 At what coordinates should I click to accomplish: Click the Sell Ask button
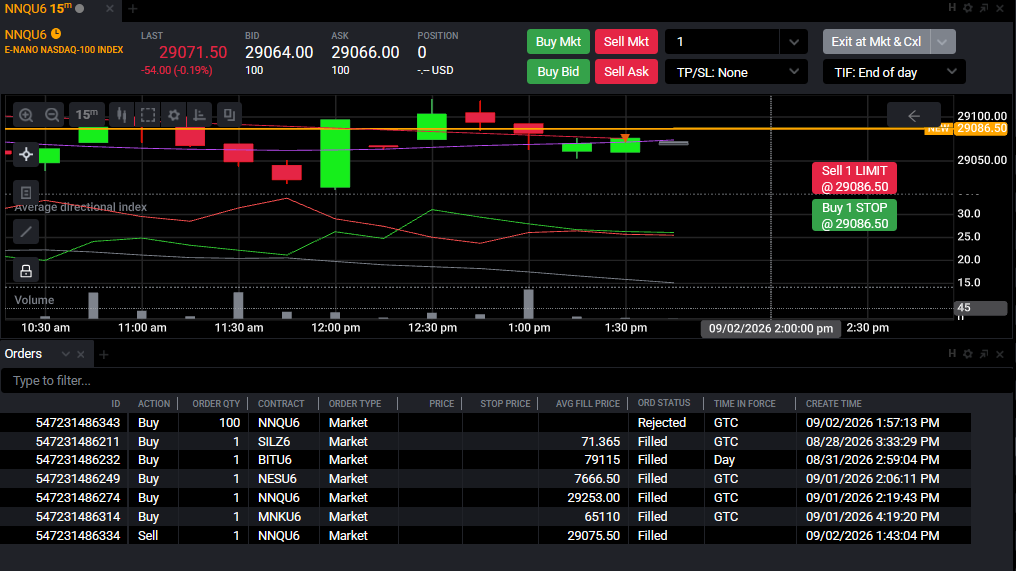click(x=626, y=71)
